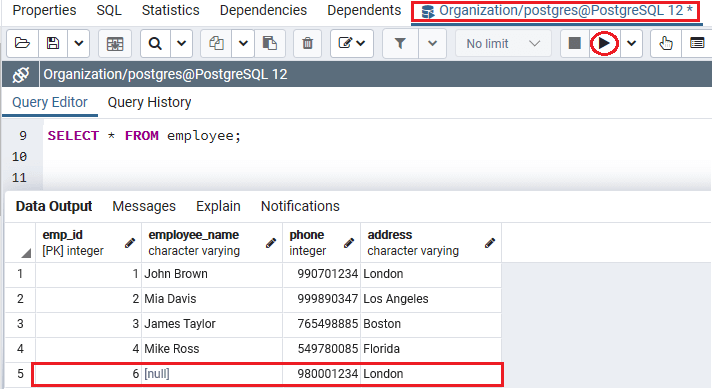Click the Organization/postgres@PostgreSQL 12 connection bar
This screenshot has height=389, width=712.
point(376,74)
